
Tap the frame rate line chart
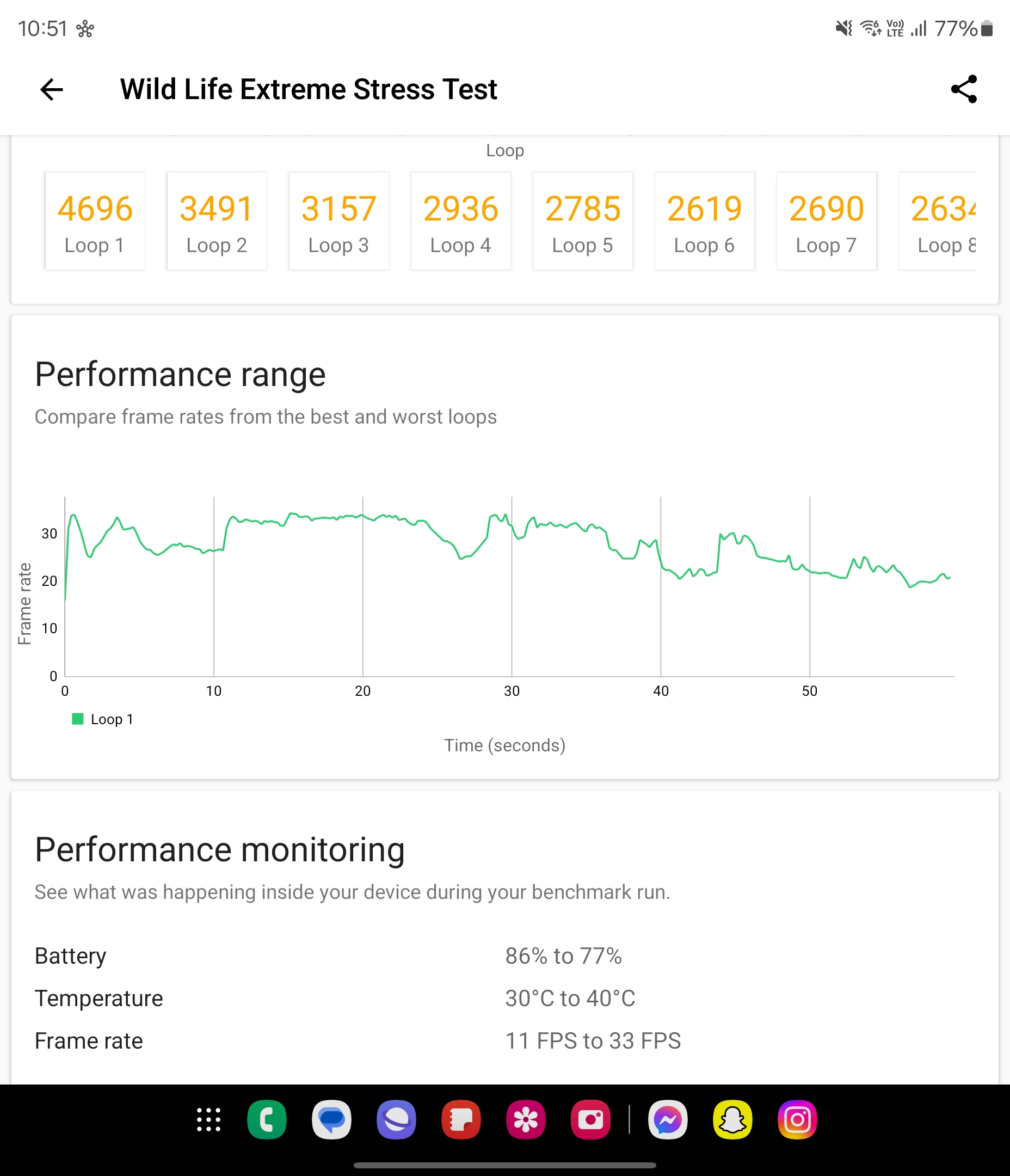click(509, 587)
